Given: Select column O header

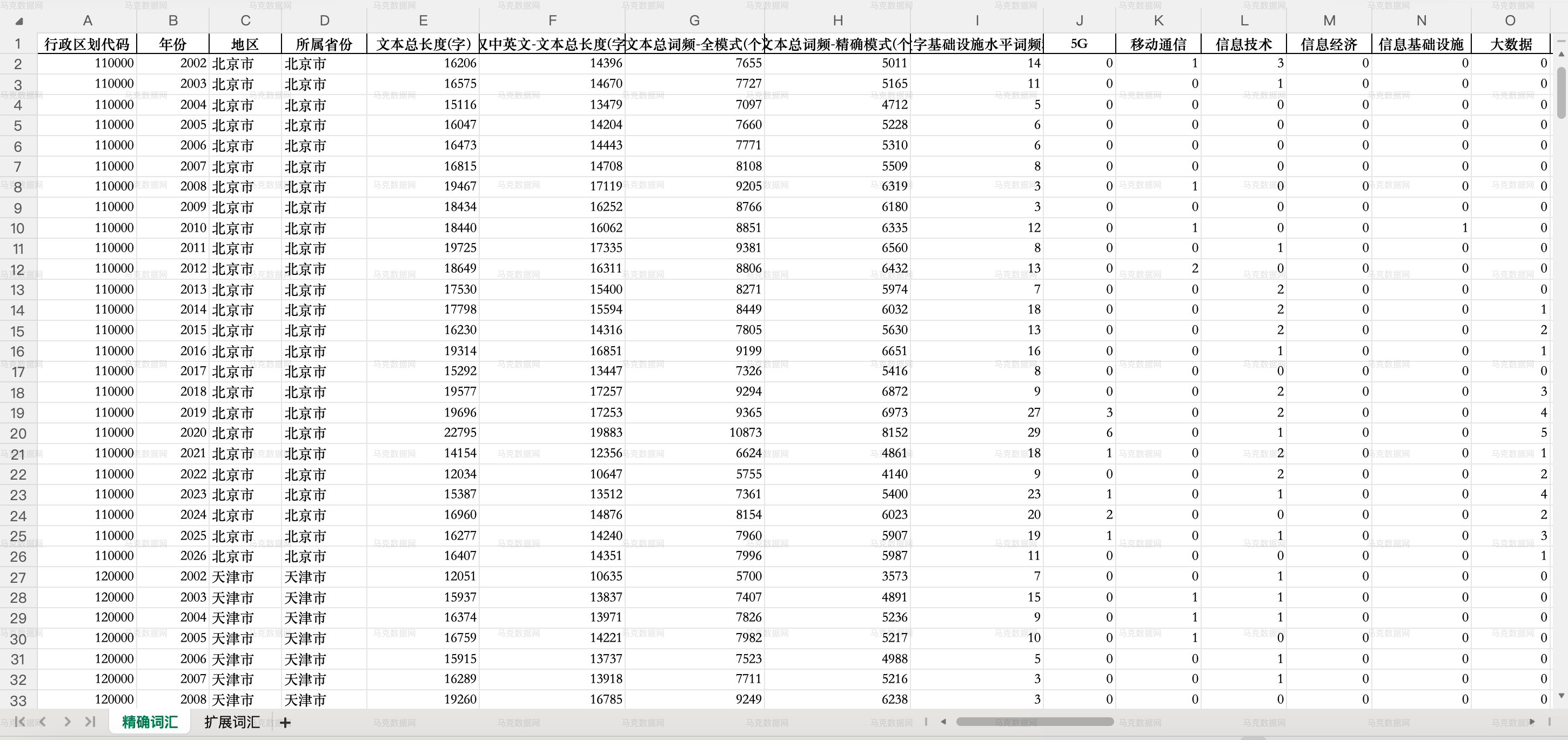Looking at the screenshot, I should pos(1510,21).
